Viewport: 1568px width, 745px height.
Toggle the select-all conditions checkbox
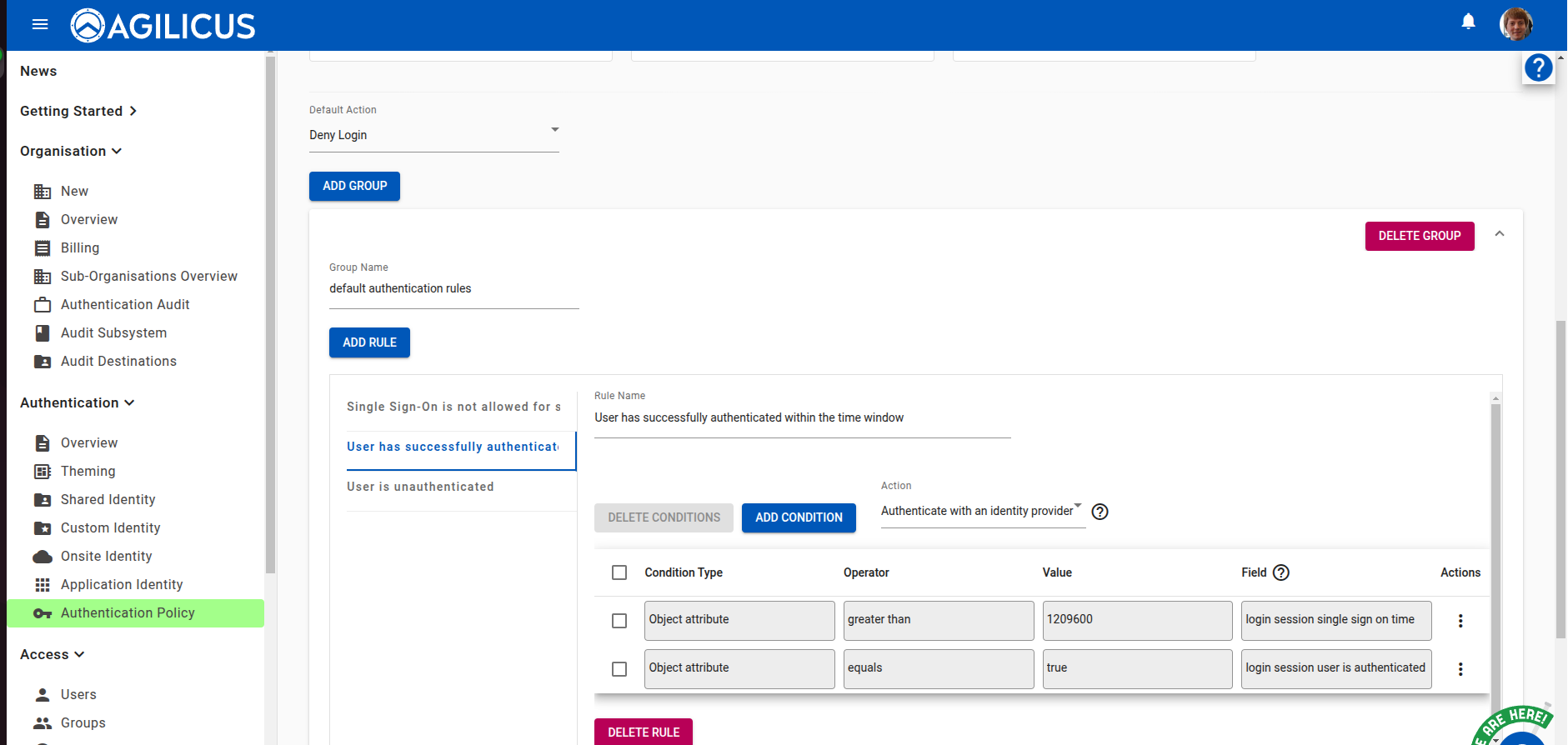[x=619, y=572]
